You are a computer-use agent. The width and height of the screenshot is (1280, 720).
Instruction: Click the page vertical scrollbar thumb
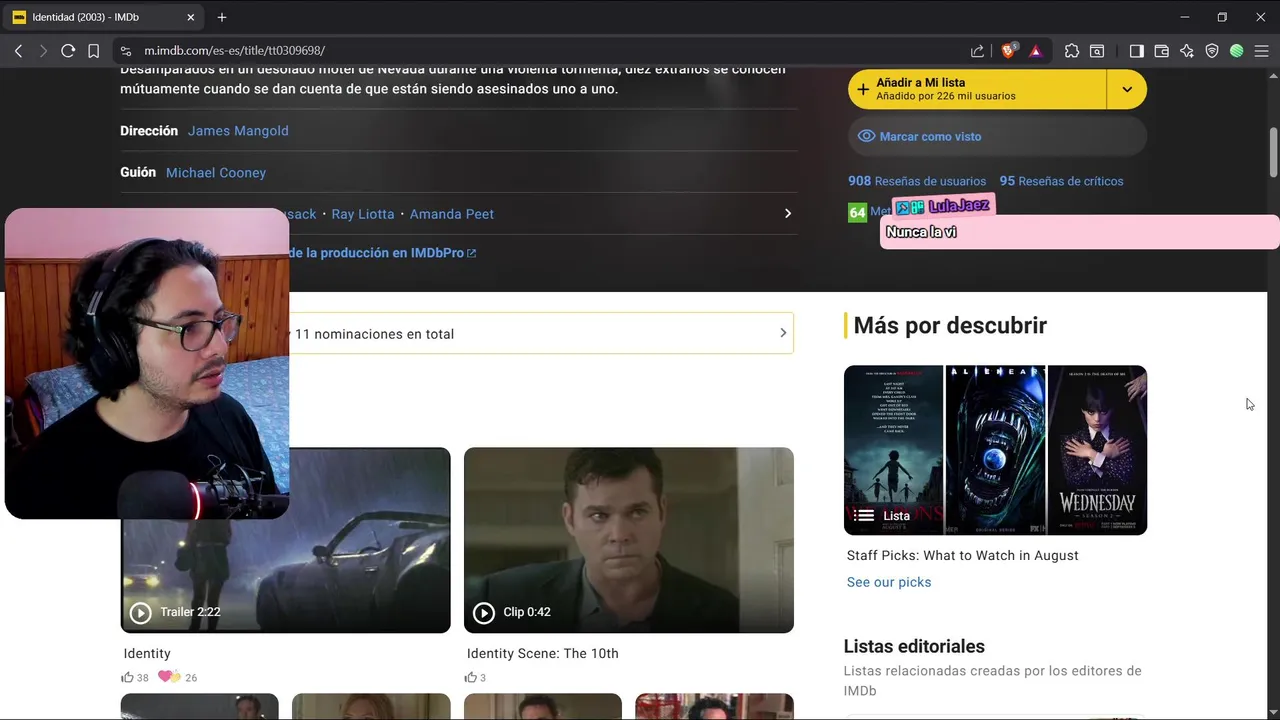pyautogui.click(x=1274, y=152)
